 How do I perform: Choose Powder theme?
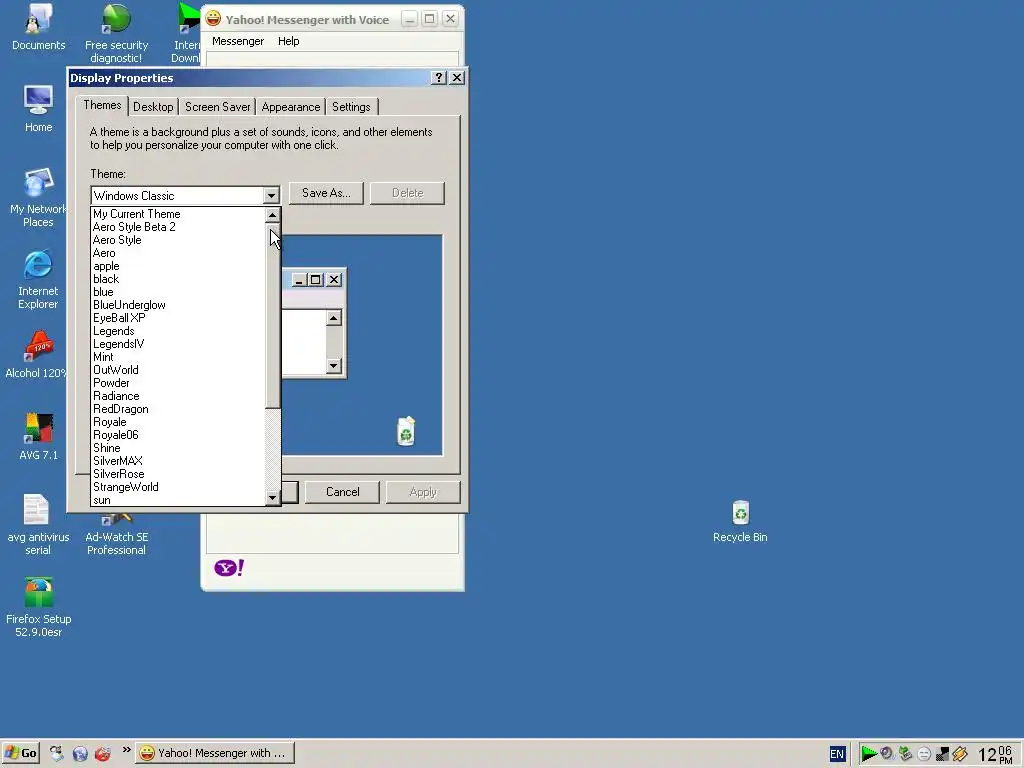click(x=178, y=383)
